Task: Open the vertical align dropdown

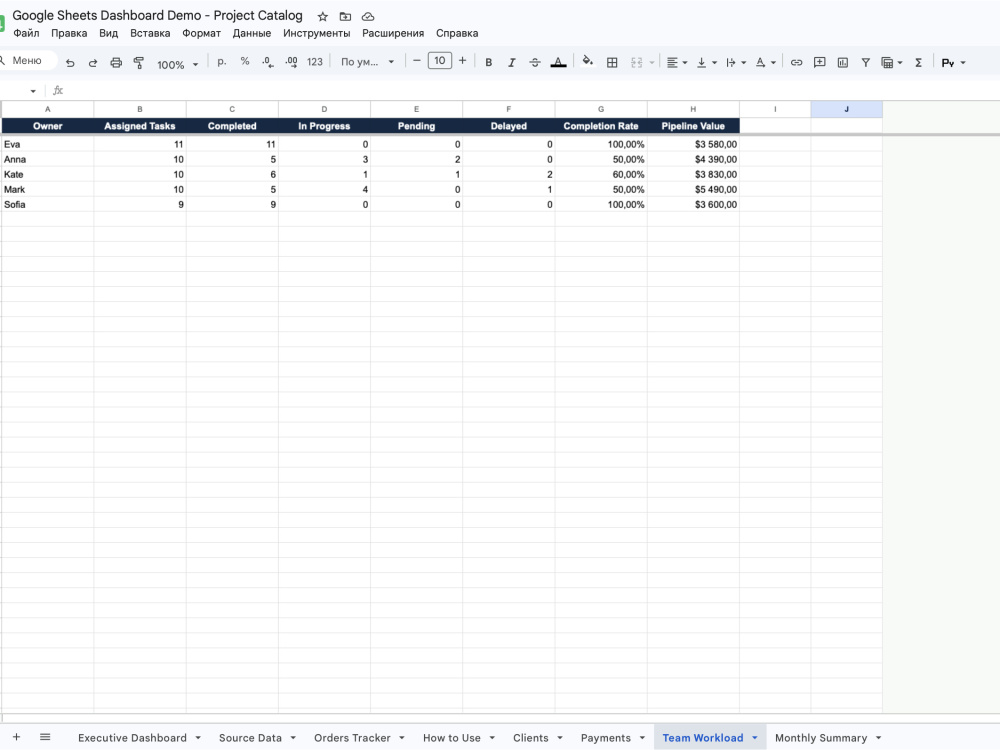Action: point(707,62)
